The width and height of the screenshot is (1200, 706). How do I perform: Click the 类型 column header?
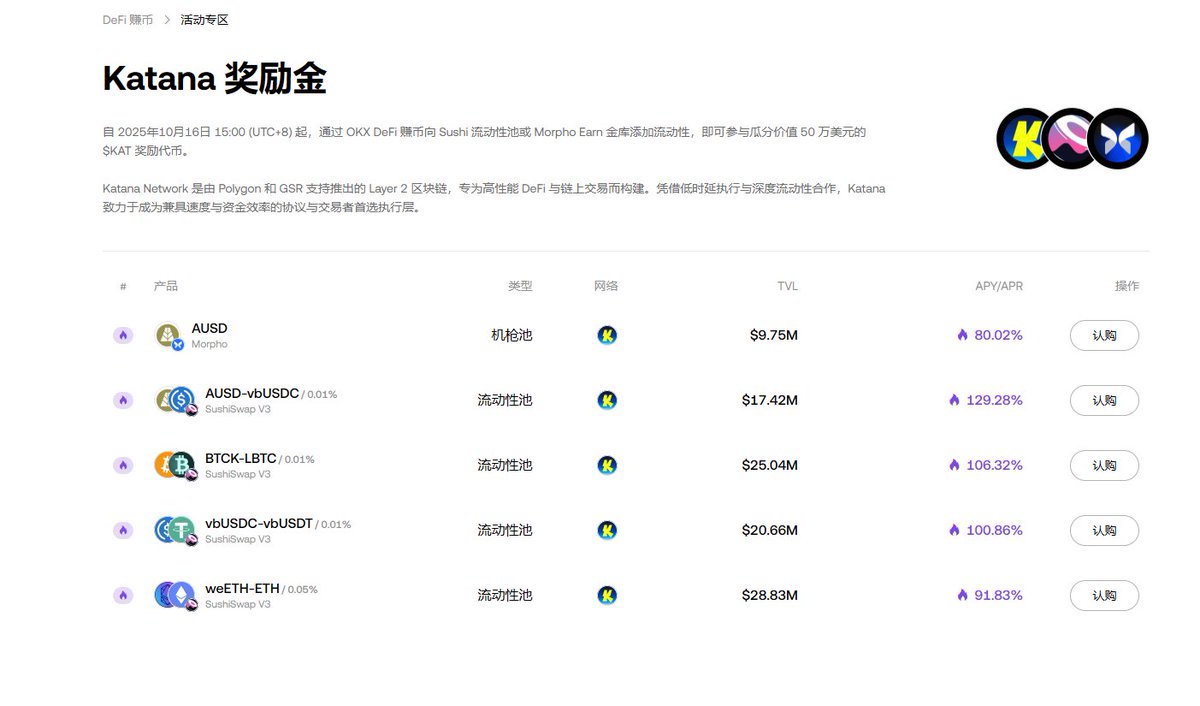point(520,286)
